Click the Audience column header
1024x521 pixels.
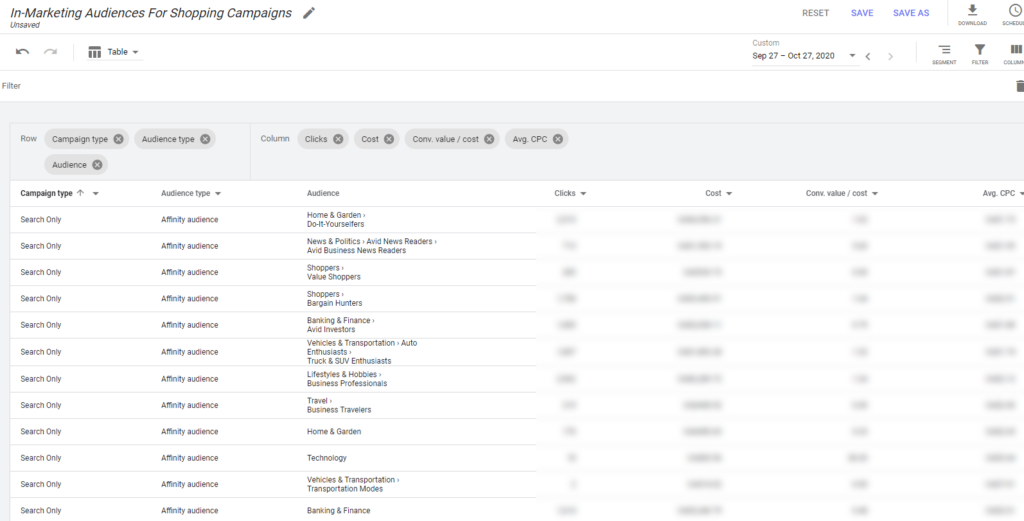(x=323, y=193)
